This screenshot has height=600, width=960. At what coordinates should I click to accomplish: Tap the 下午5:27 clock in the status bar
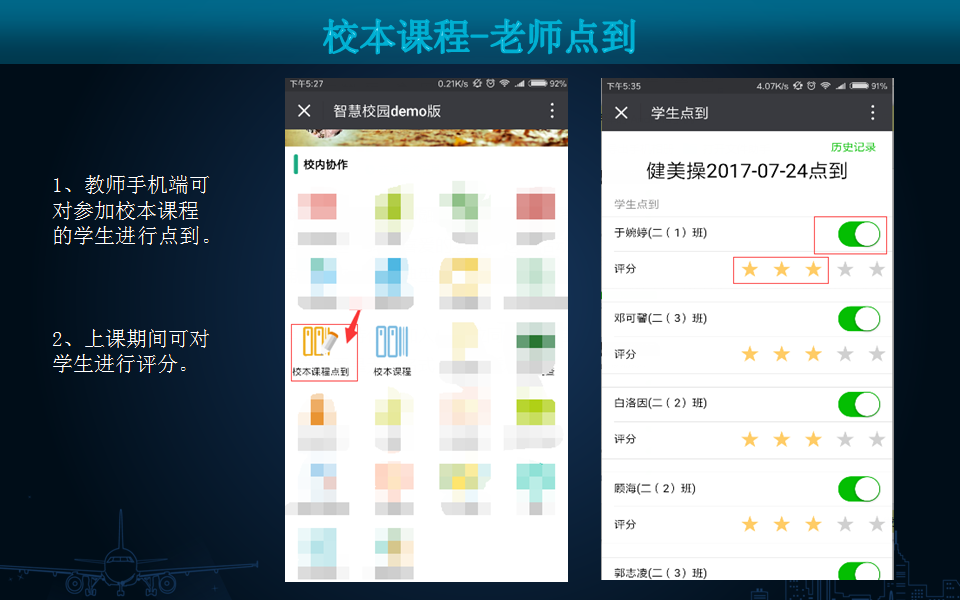point(307,83)
